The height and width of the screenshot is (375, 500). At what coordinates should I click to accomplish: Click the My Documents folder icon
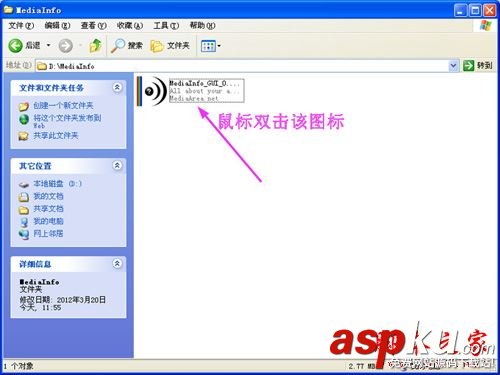[24, 197]
